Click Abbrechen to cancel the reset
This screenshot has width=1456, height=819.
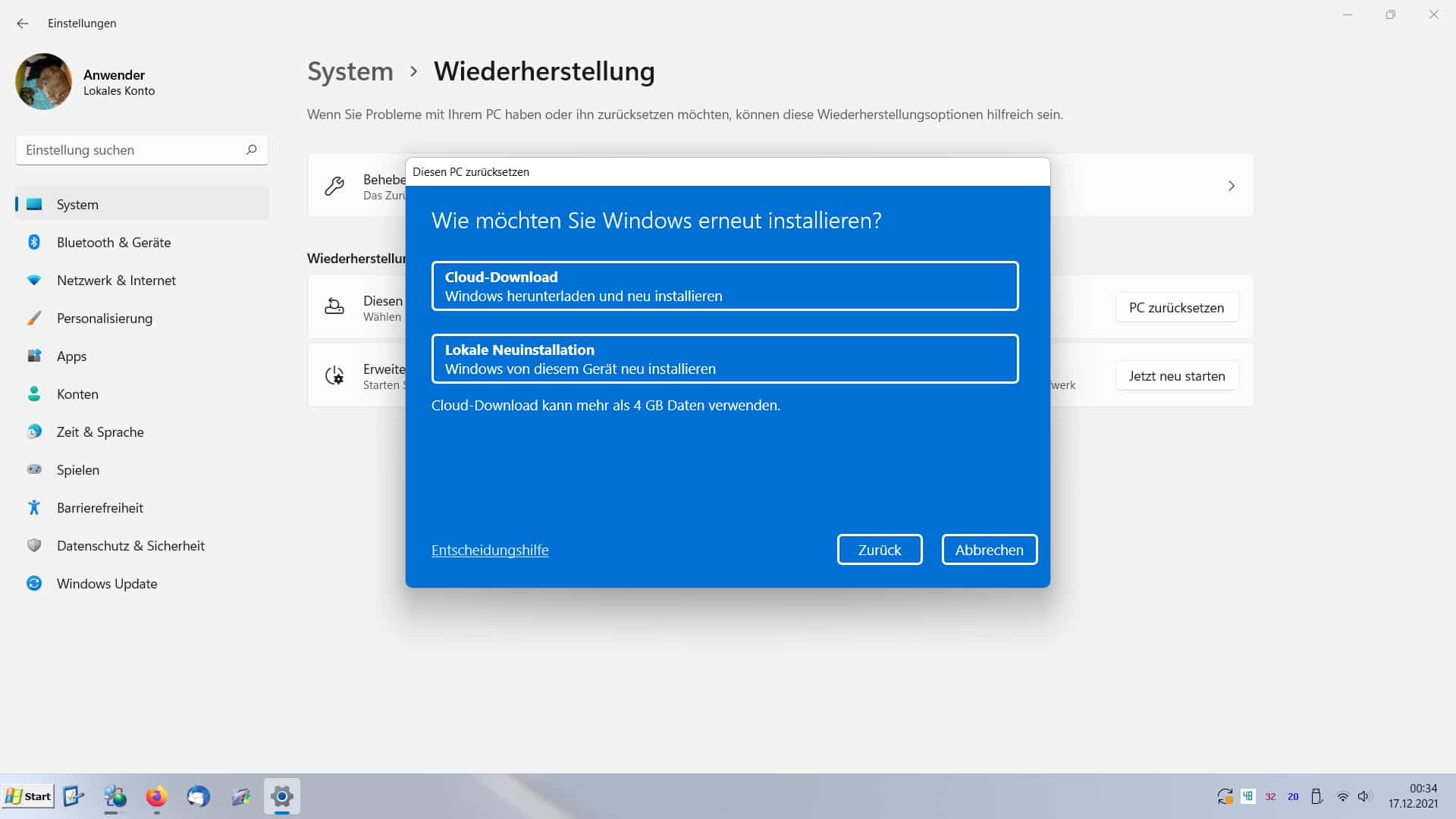pyautogui.click(x=990, y=550)
